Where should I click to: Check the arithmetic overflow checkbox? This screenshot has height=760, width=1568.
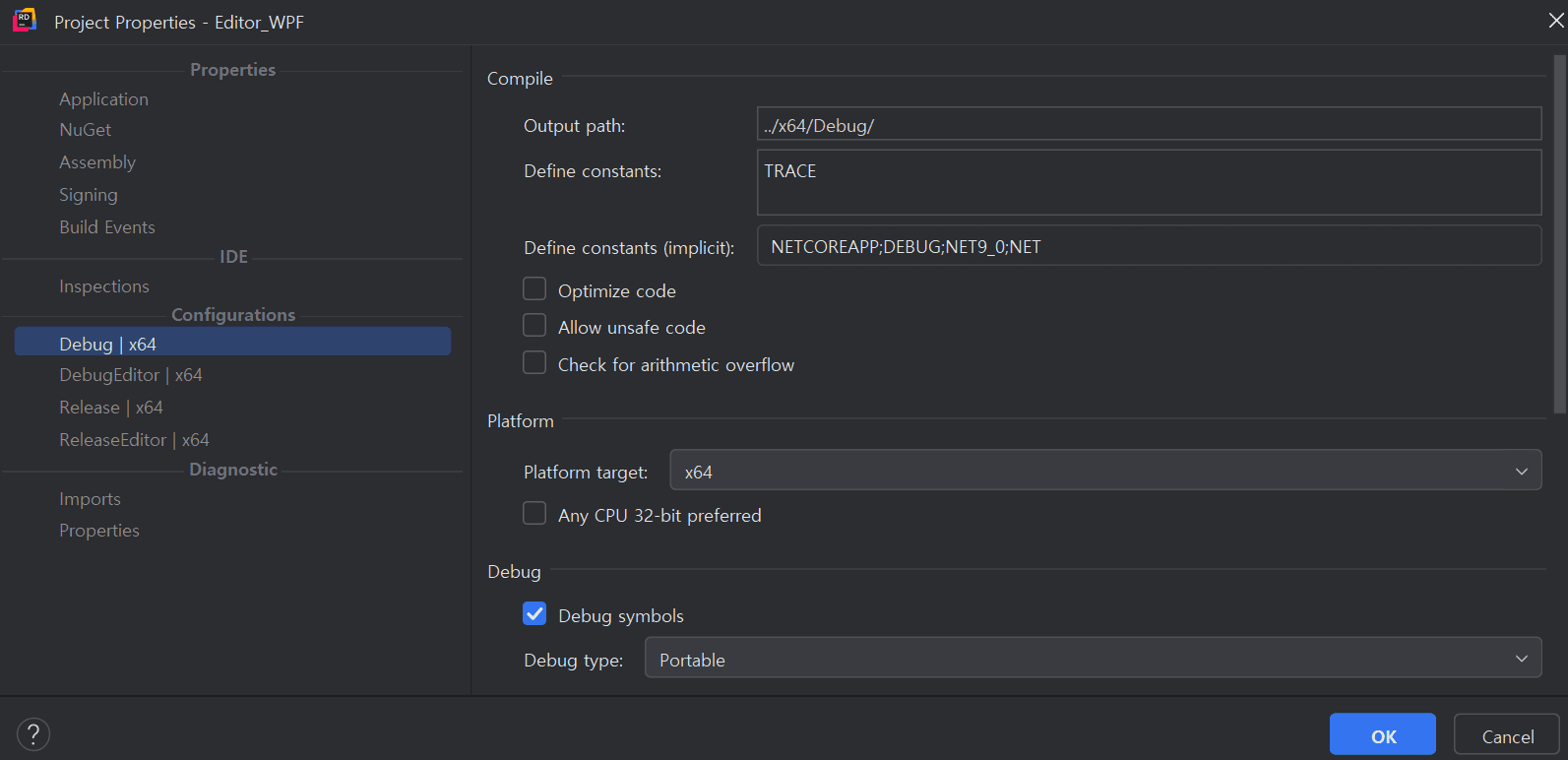pyautogui.click(x=534, y=362)
